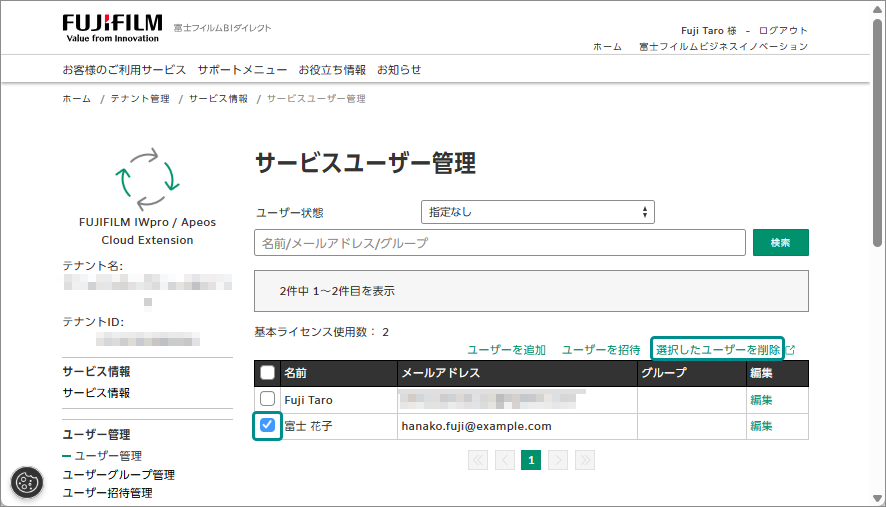The image size is (886, 507).
Task: Click the name/email/group search field
Action: point(500,242)
